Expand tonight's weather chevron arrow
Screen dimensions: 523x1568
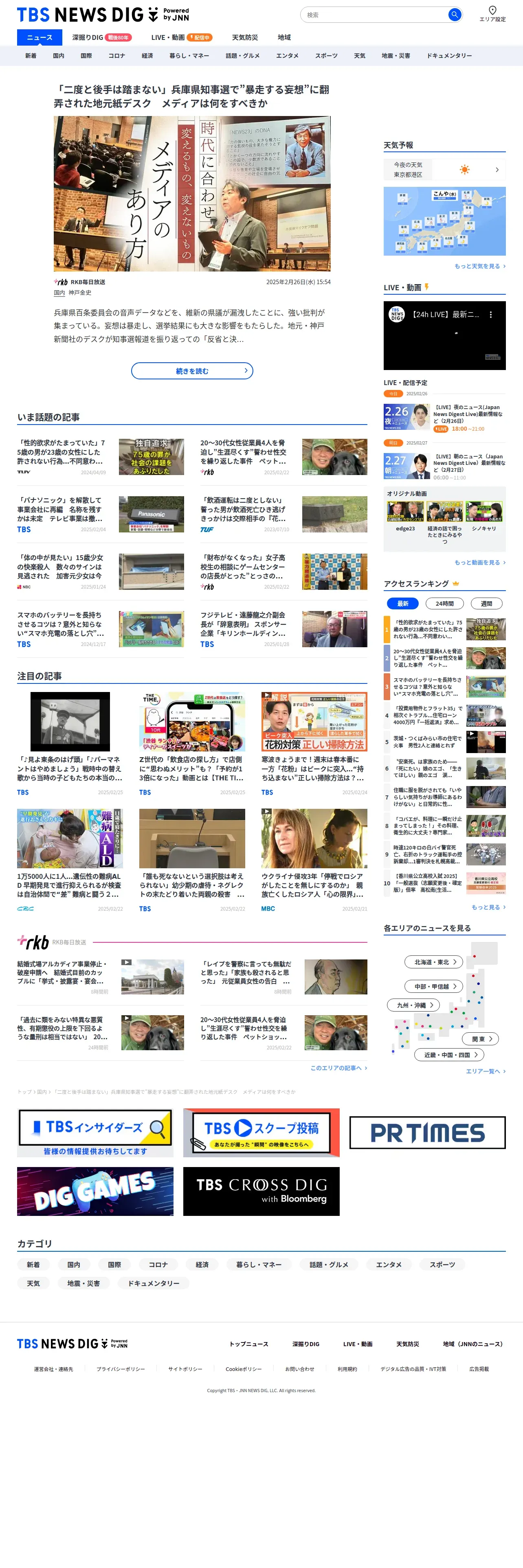coord(497,170)
